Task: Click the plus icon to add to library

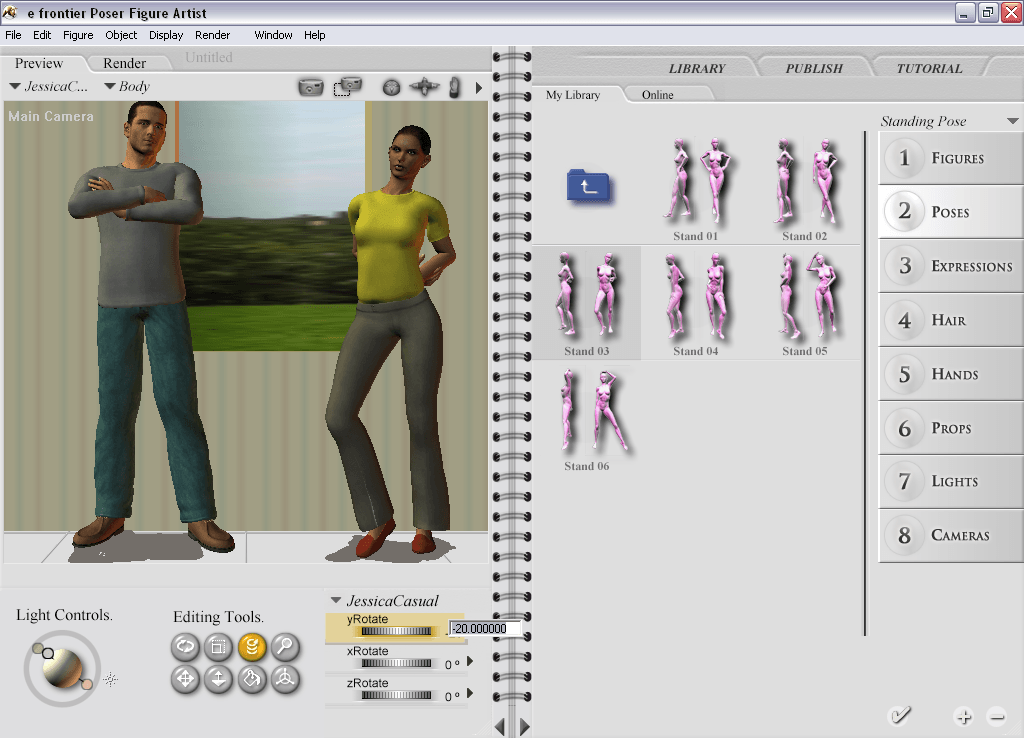Action: [x=963, y=716]
